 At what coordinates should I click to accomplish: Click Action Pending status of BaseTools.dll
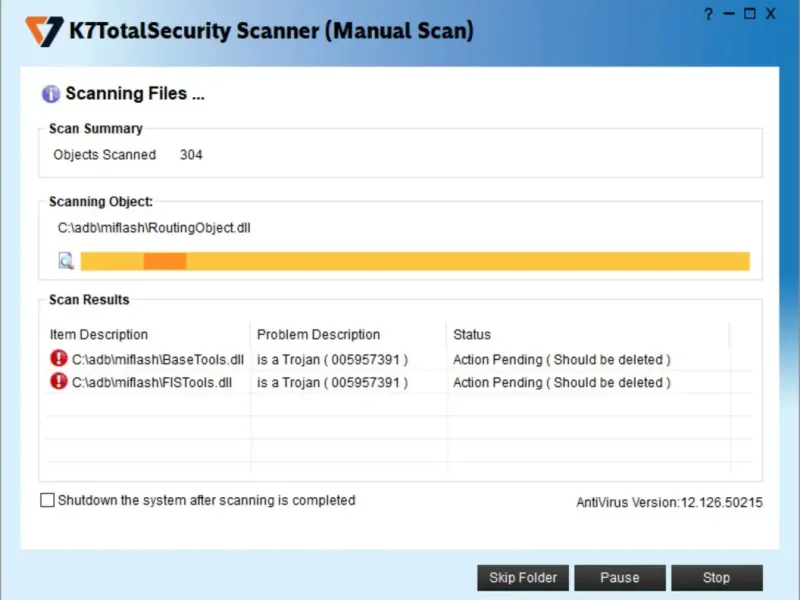pos(562,360)
